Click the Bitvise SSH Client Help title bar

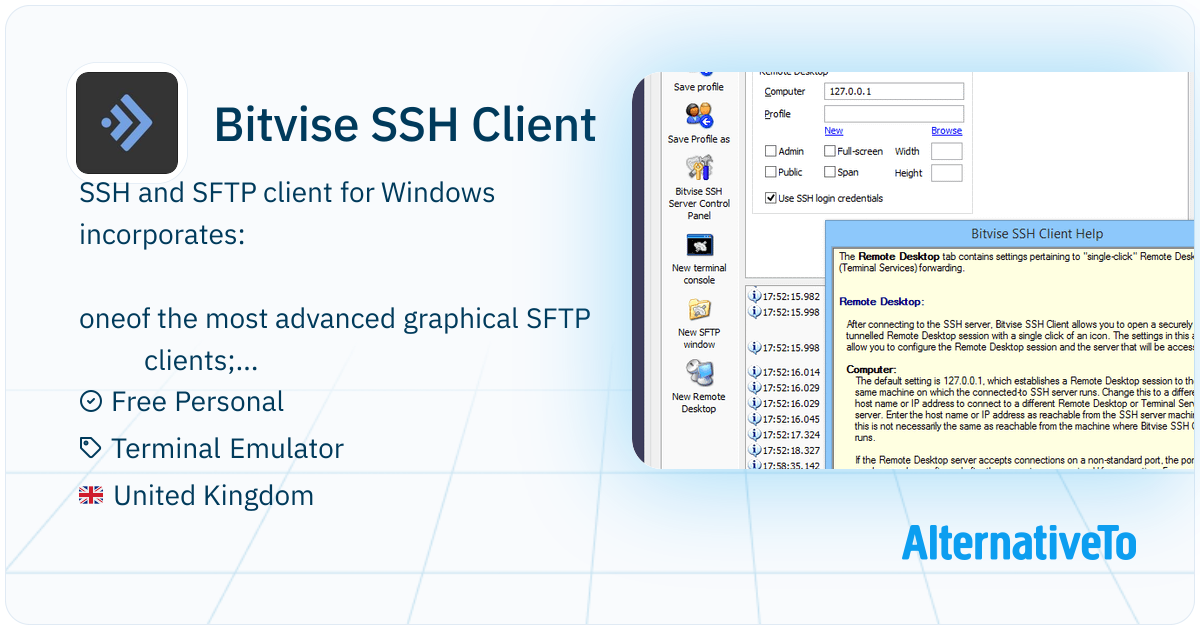click(x=1010, y=234)
